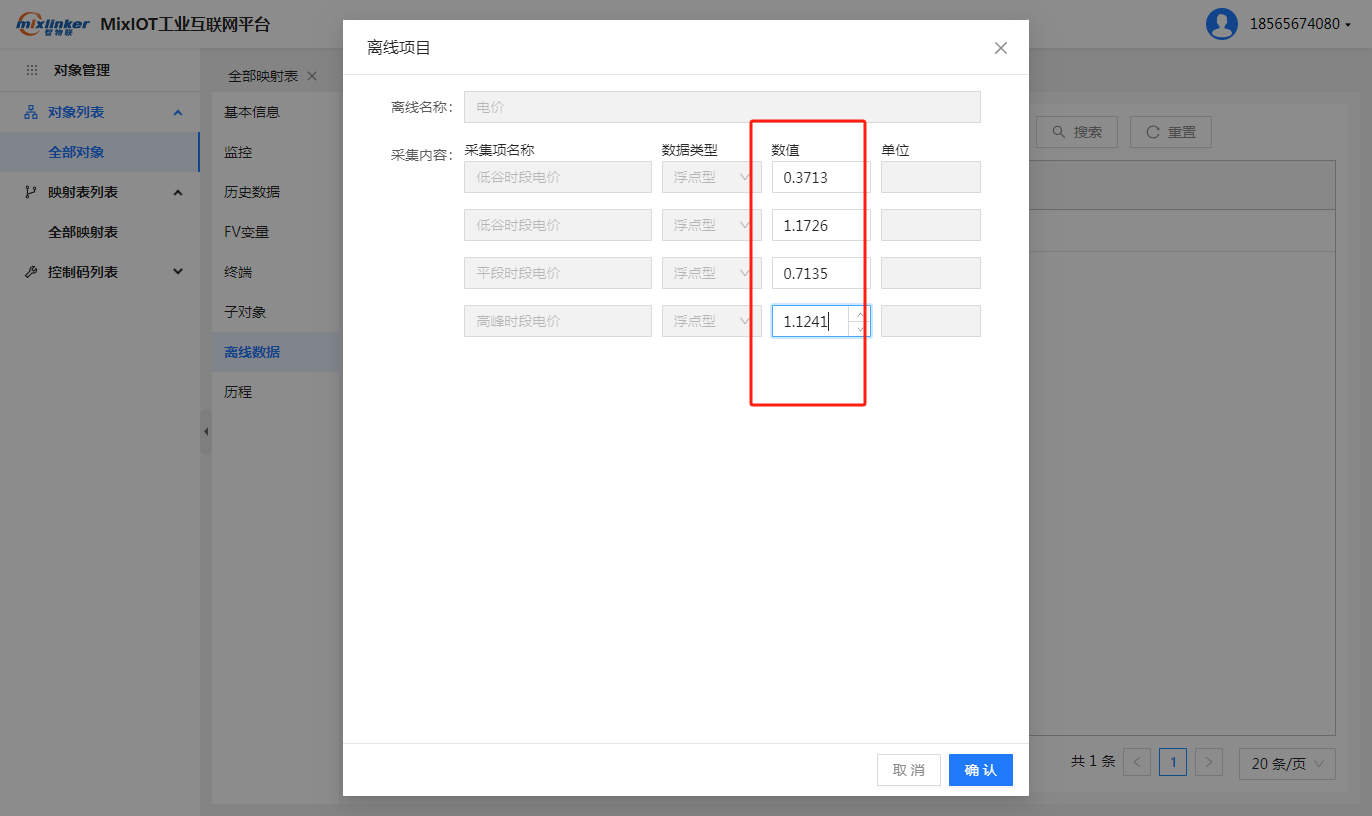The width and height of the screenshot is (1372, 816).
Task: Click the 取消 button
Action: click(x=908, y=770)
